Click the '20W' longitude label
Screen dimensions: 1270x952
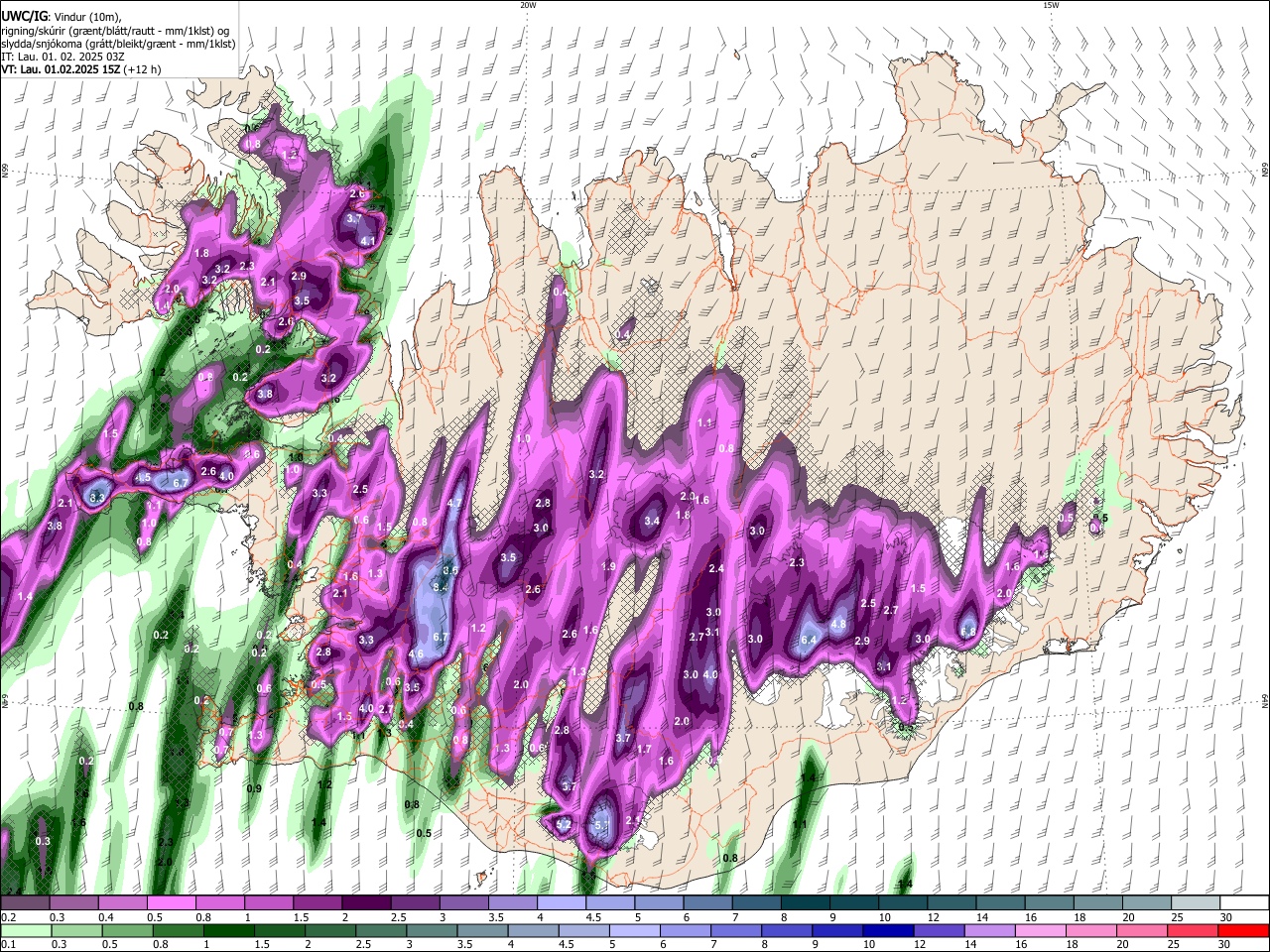528,5
